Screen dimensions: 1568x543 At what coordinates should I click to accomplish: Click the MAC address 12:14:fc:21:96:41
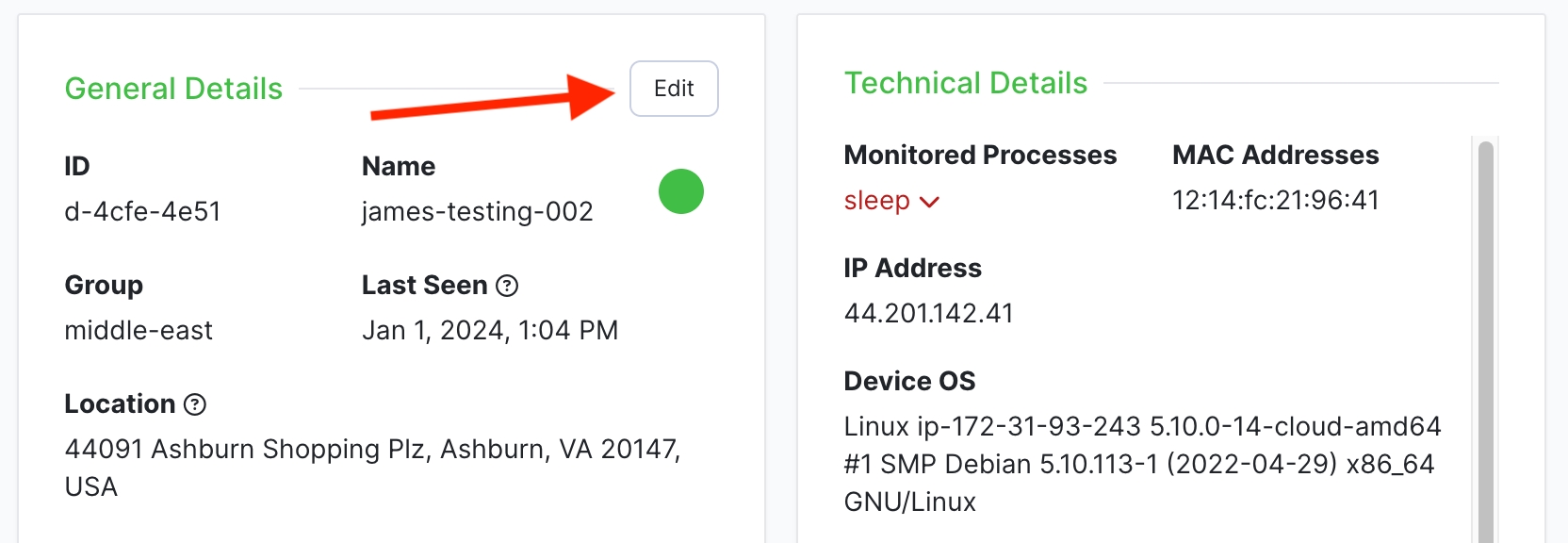pyautogui.click(x=1275, y=200)
